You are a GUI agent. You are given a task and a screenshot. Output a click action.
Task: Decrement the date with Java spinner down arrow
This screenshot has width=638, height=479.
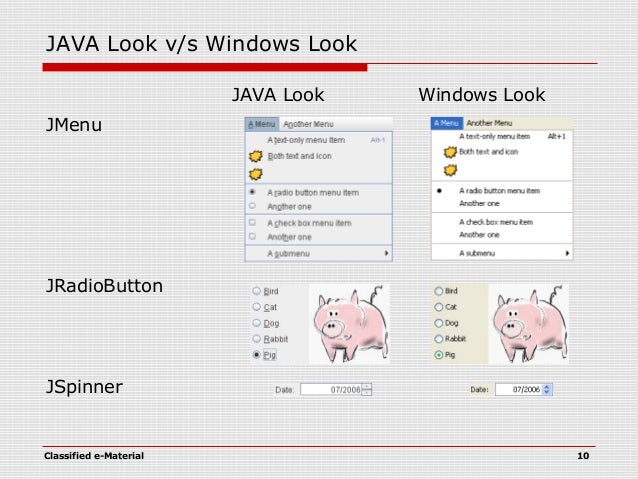367,393
